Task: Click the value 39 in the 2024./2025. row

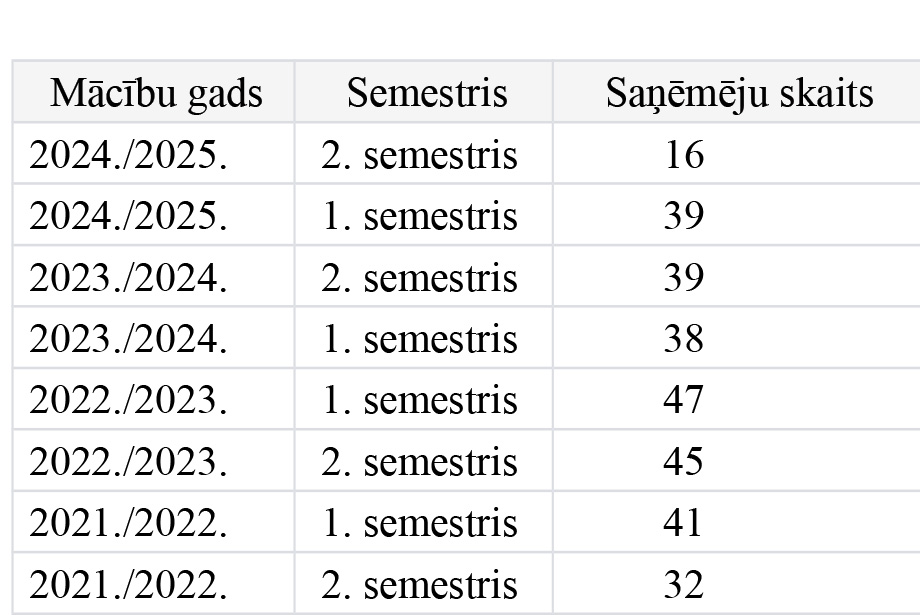Action: pyautogui.click(x=684, y=216)
